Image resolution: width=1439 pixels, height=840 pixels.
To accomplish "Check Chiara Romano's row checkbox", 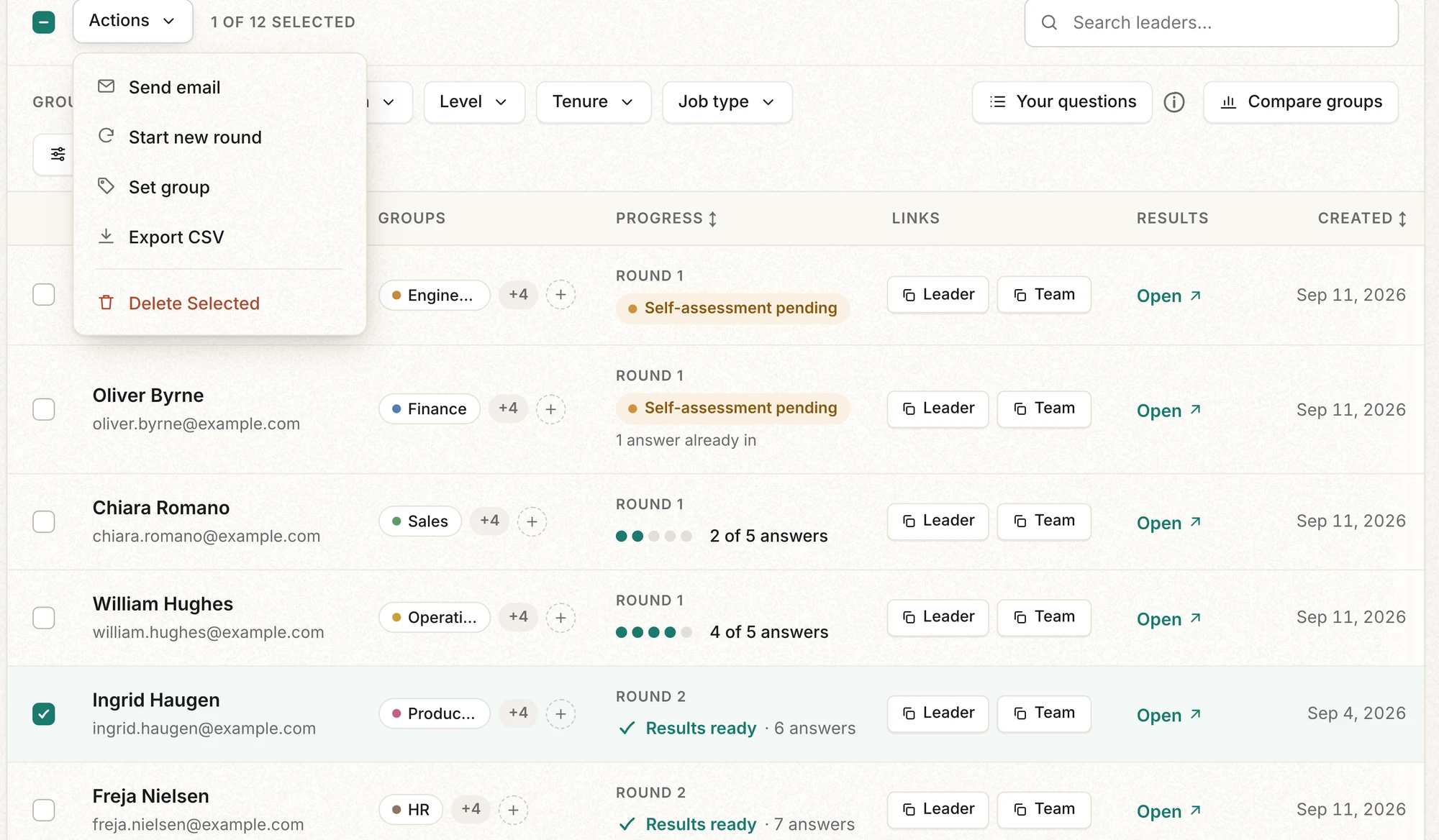I will (x=44, y=521).
